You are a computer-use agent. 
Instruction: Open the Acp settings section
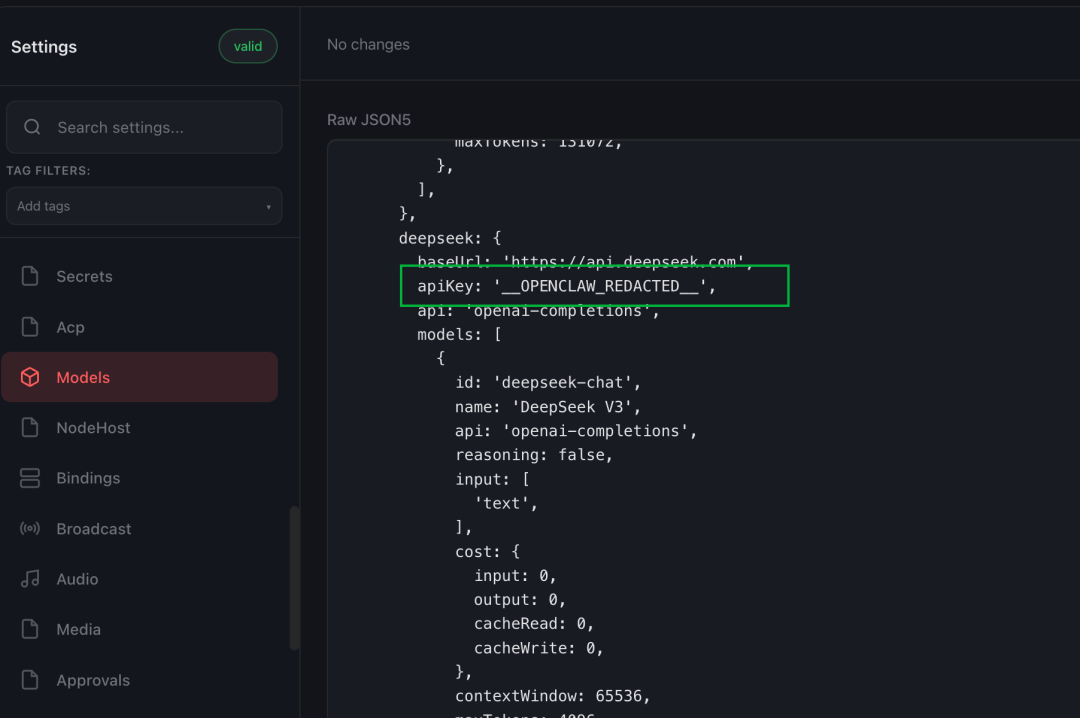point(140,327)
